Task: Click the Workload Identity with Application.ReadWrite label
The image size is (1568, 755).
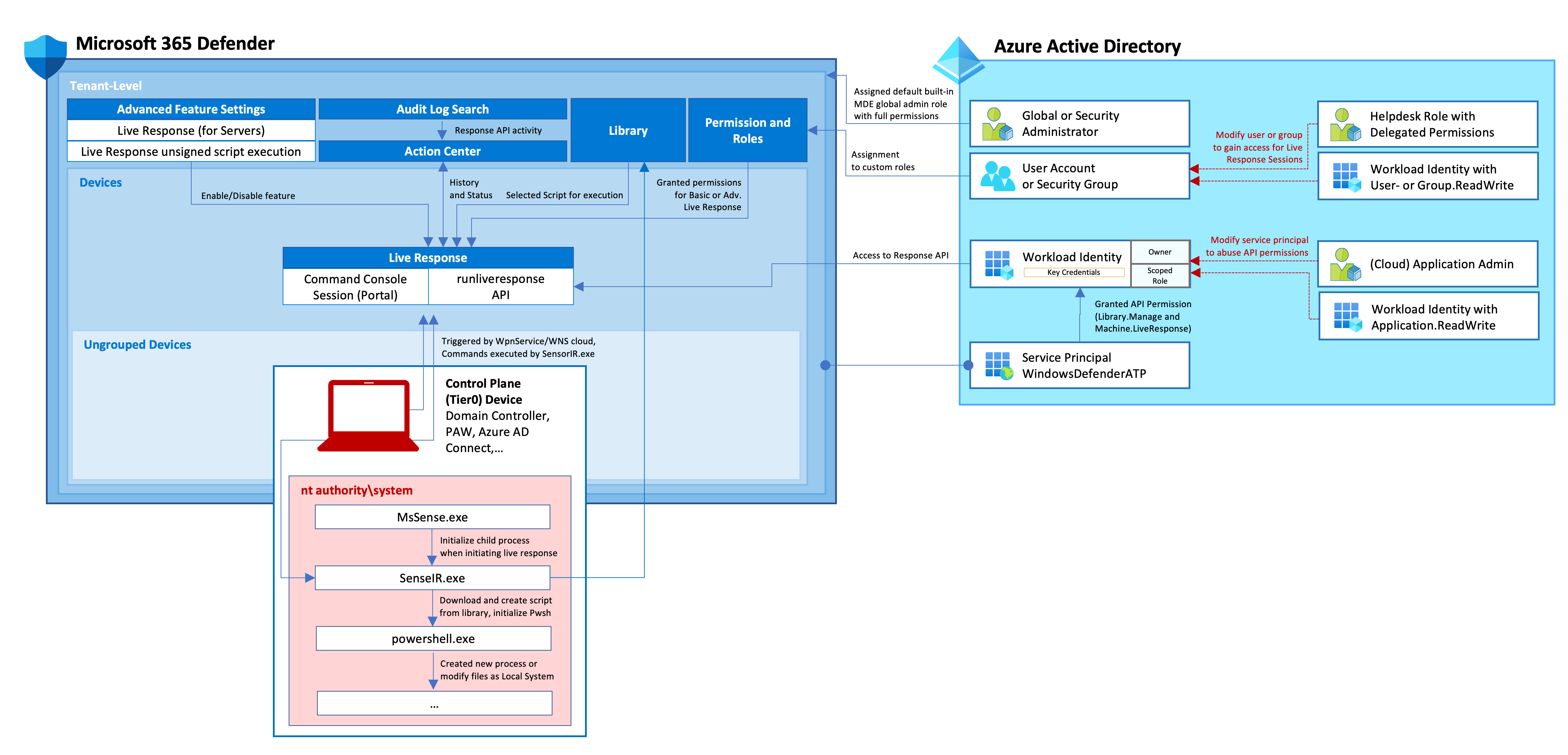Action: 1434,317
